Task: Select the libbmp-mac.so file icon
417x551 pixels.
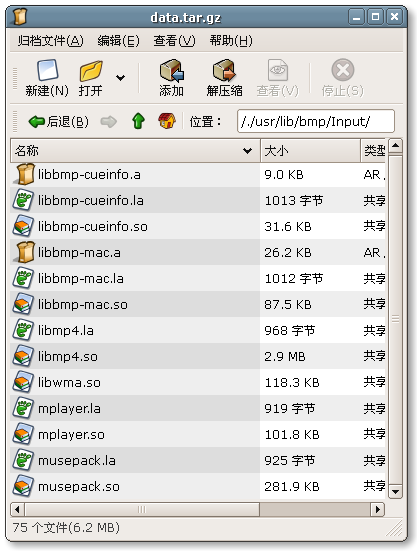Action: 23,304
